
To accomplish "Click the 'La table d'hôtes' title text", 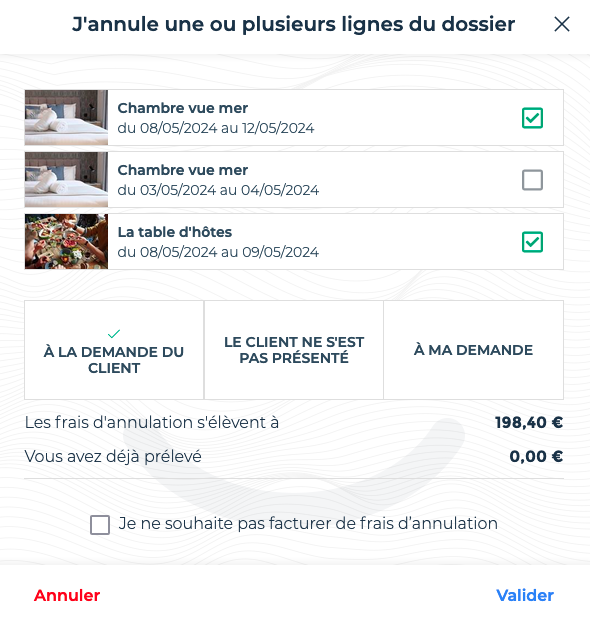I will pyautogui.click(x=175, y=232).
